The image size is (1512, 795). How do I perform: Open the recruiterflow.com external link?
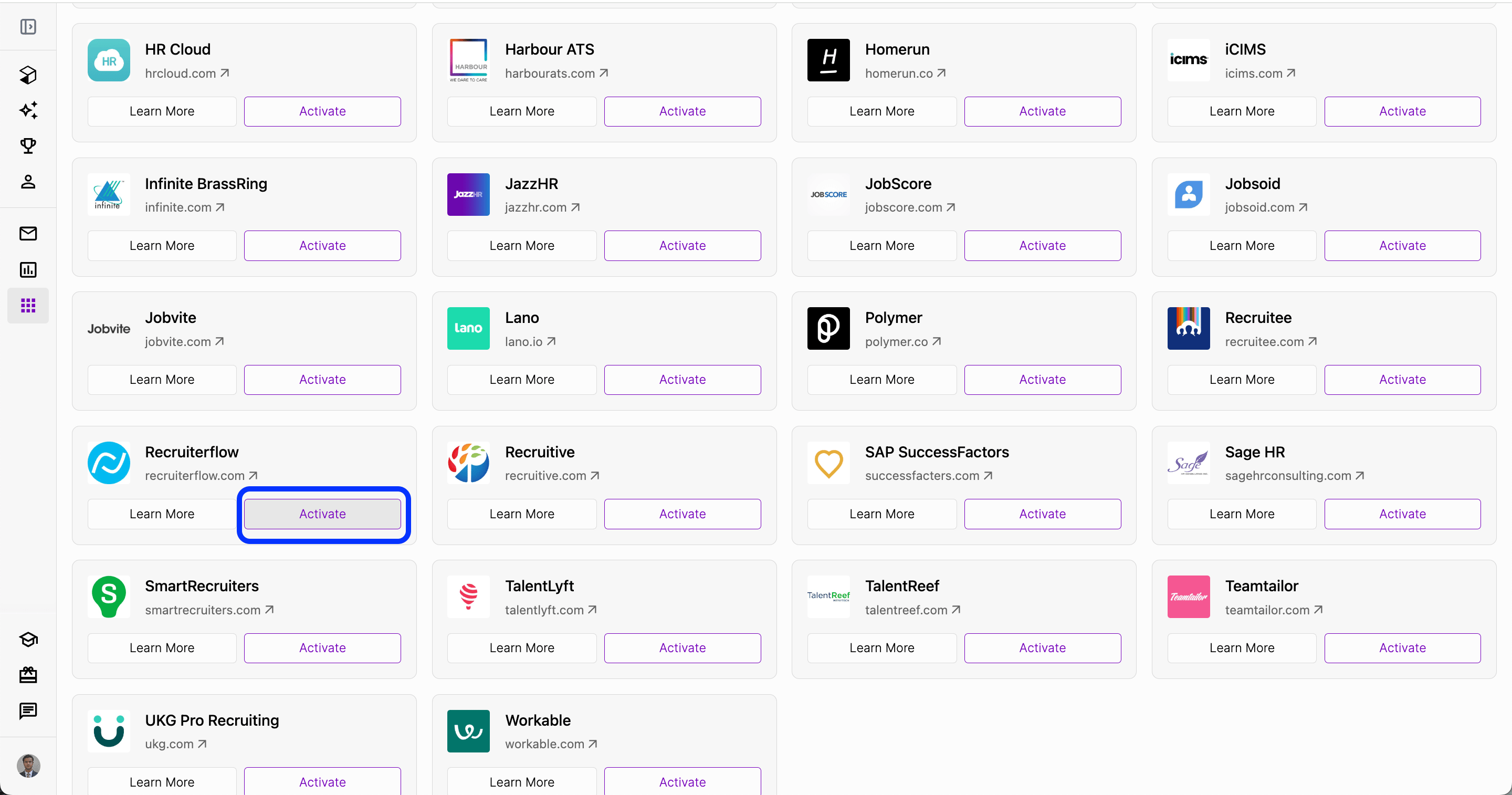[201, 476]
